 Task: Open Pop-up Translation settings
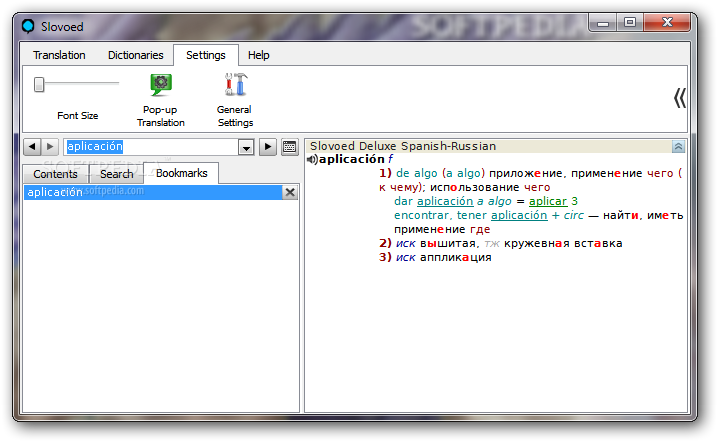[161, 100]
